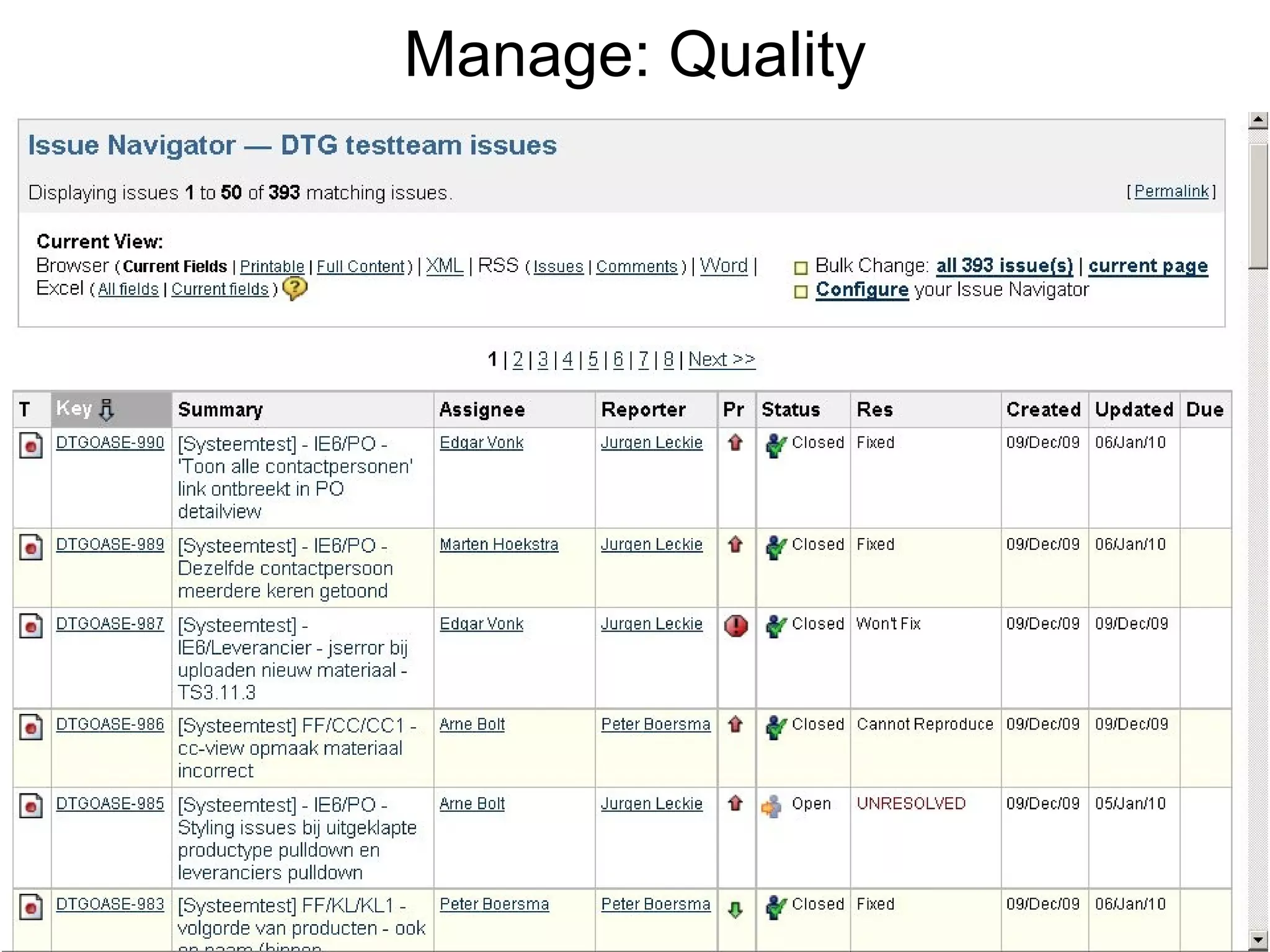Click the UNRESOLVED resolution text
The height and width of the screenshot is (952, 1270).
point(911,803)
